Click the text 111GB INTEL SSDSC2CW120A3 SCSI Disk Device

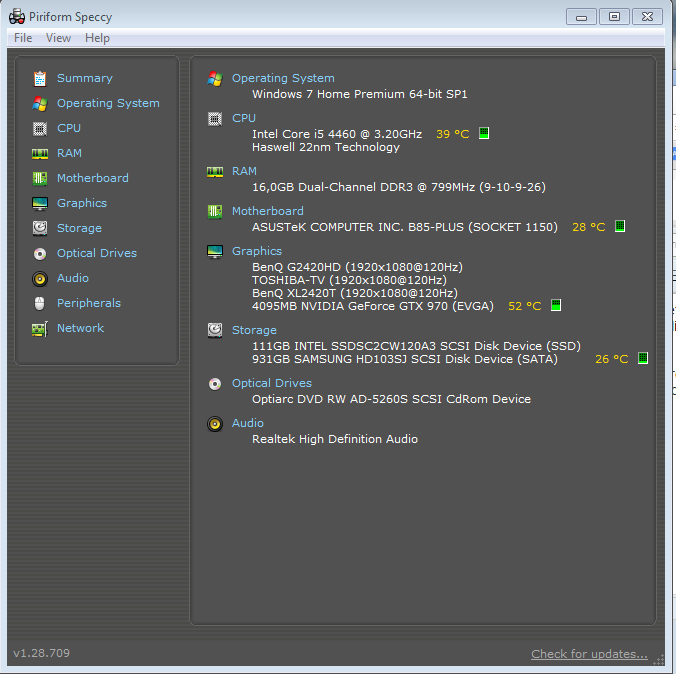click(397, 346)
